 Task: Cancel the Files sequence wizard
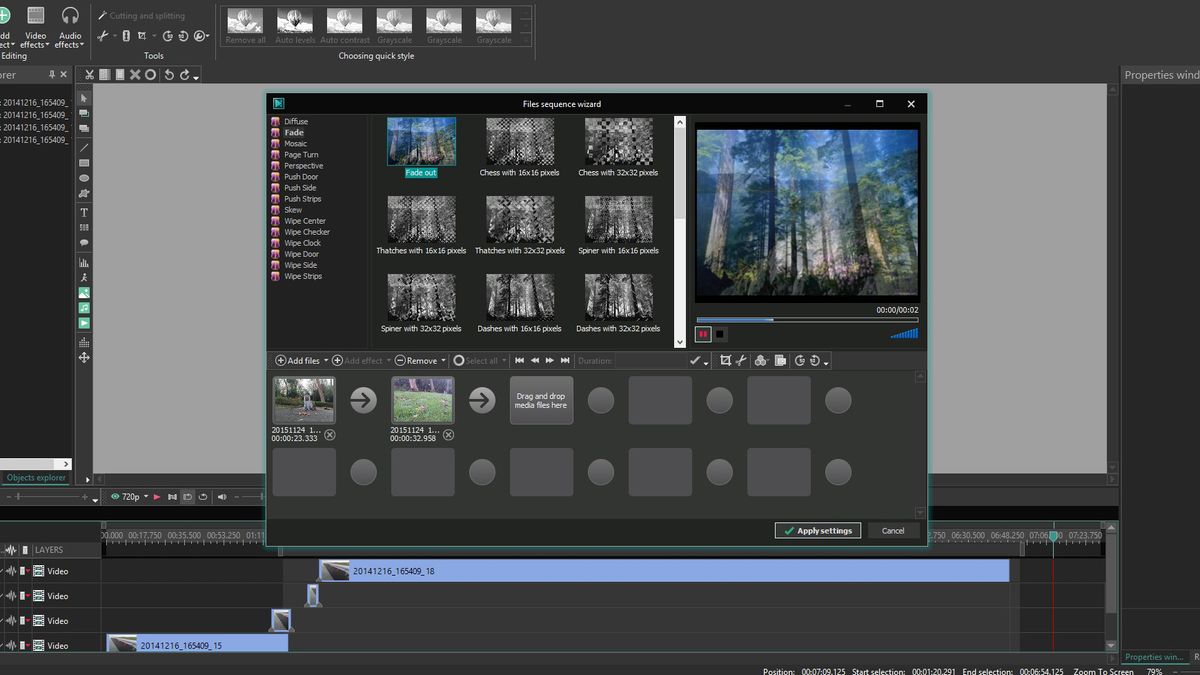(x=893, y=530)
